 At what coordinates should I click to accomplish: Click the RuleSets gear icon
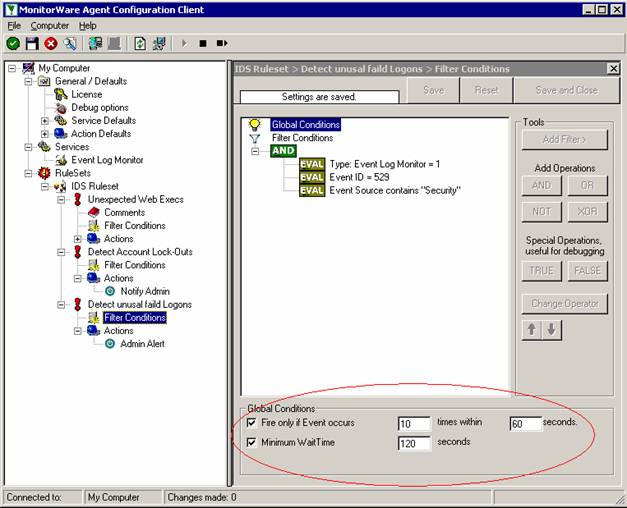tap(44, 173)
